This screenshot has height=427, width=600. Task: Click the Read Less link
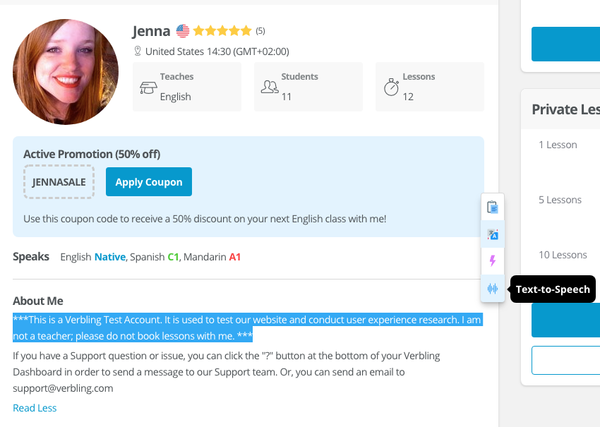click(35, 408)
